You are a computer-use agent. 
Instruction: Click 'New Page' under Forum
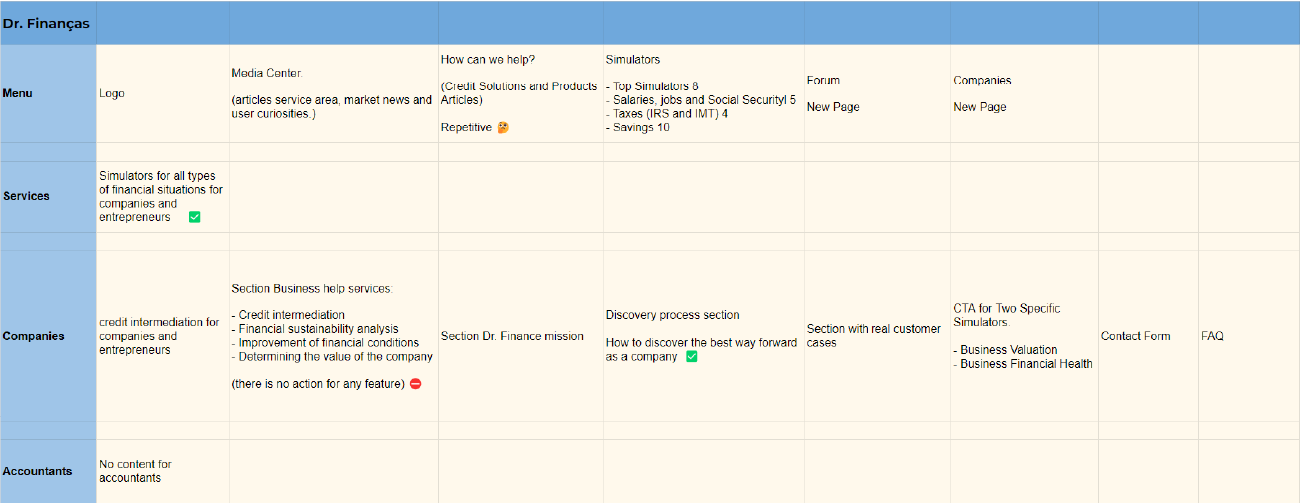(x=833, y=107)
